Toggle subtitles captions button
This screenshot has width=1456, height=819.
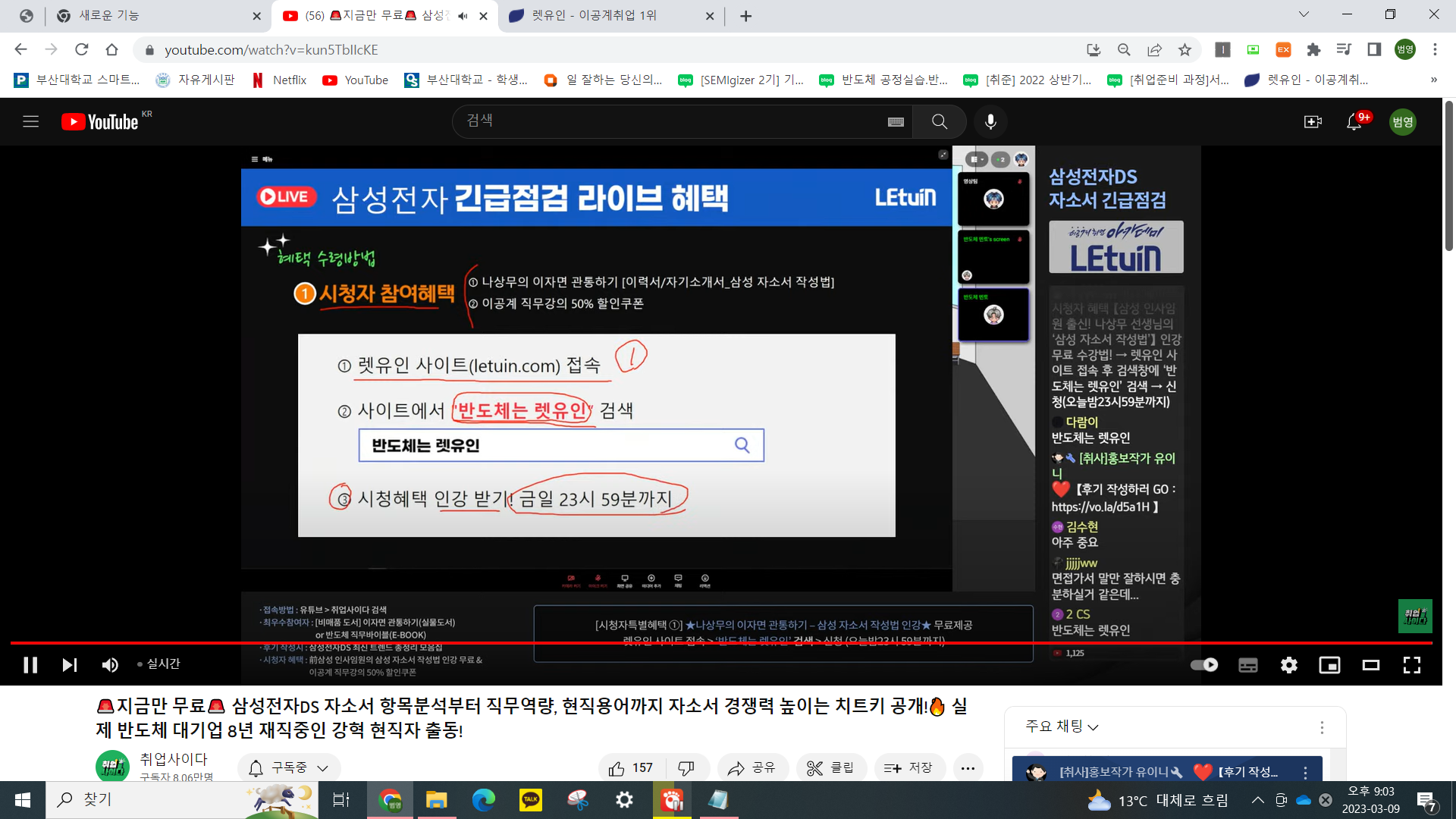coord(1247,665)
